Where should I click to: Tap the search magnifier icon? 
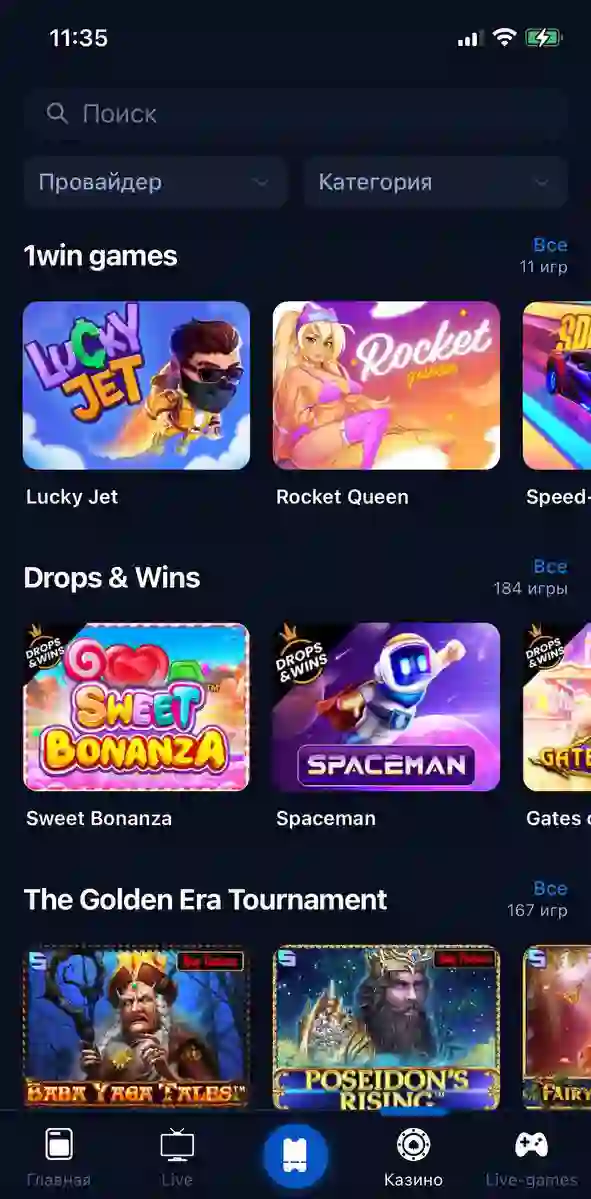[57, 114]
